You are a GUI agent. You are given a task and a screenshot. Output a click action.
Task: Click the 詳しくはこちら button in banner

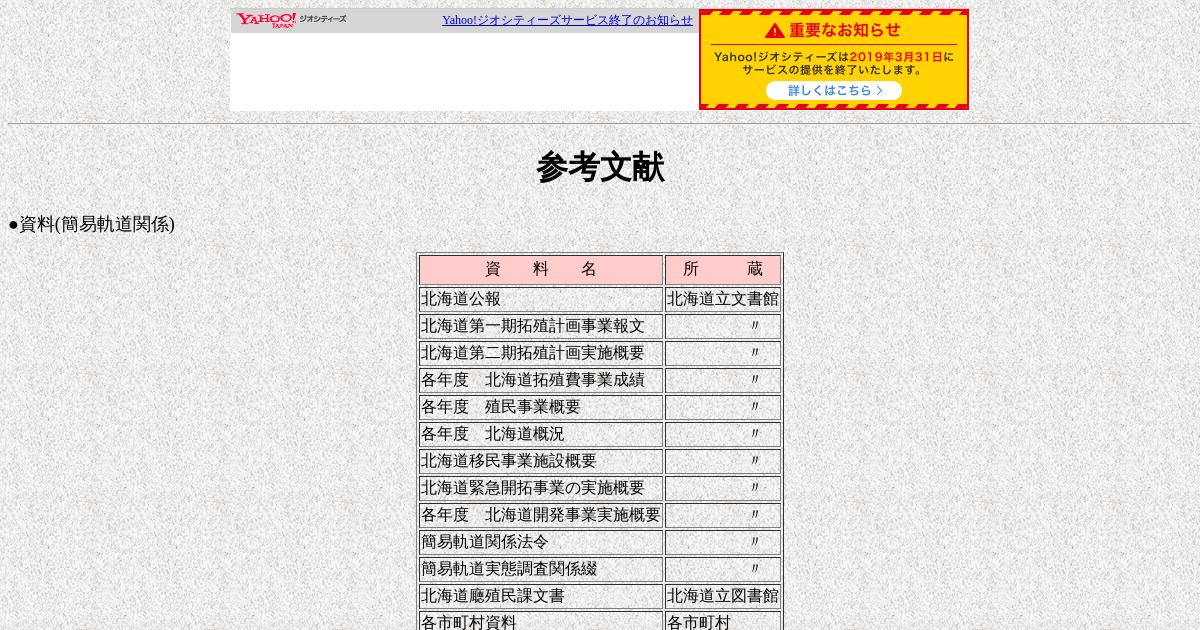tap(834, 91)
